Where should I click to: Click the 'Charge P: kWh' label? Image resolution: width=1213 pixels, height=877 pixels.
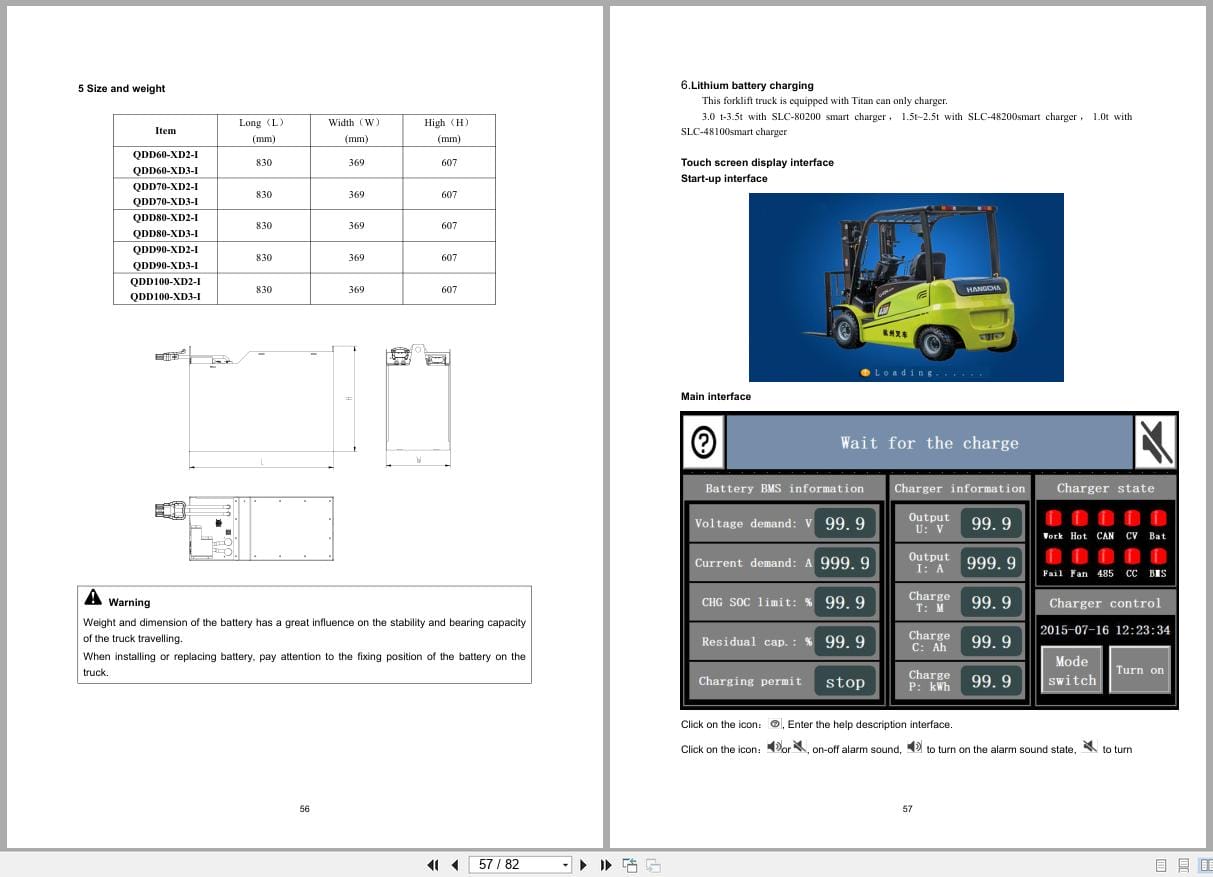click(x=929, y=681)
